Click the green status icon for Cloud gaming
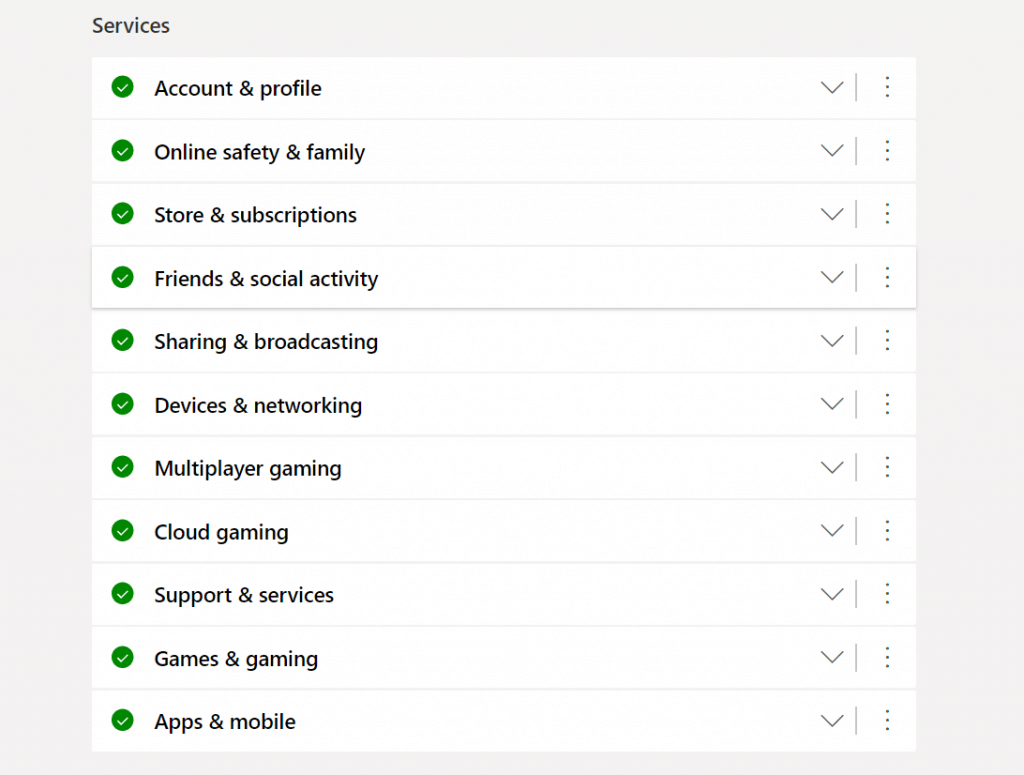1024x775 pixels. point(122,531)
